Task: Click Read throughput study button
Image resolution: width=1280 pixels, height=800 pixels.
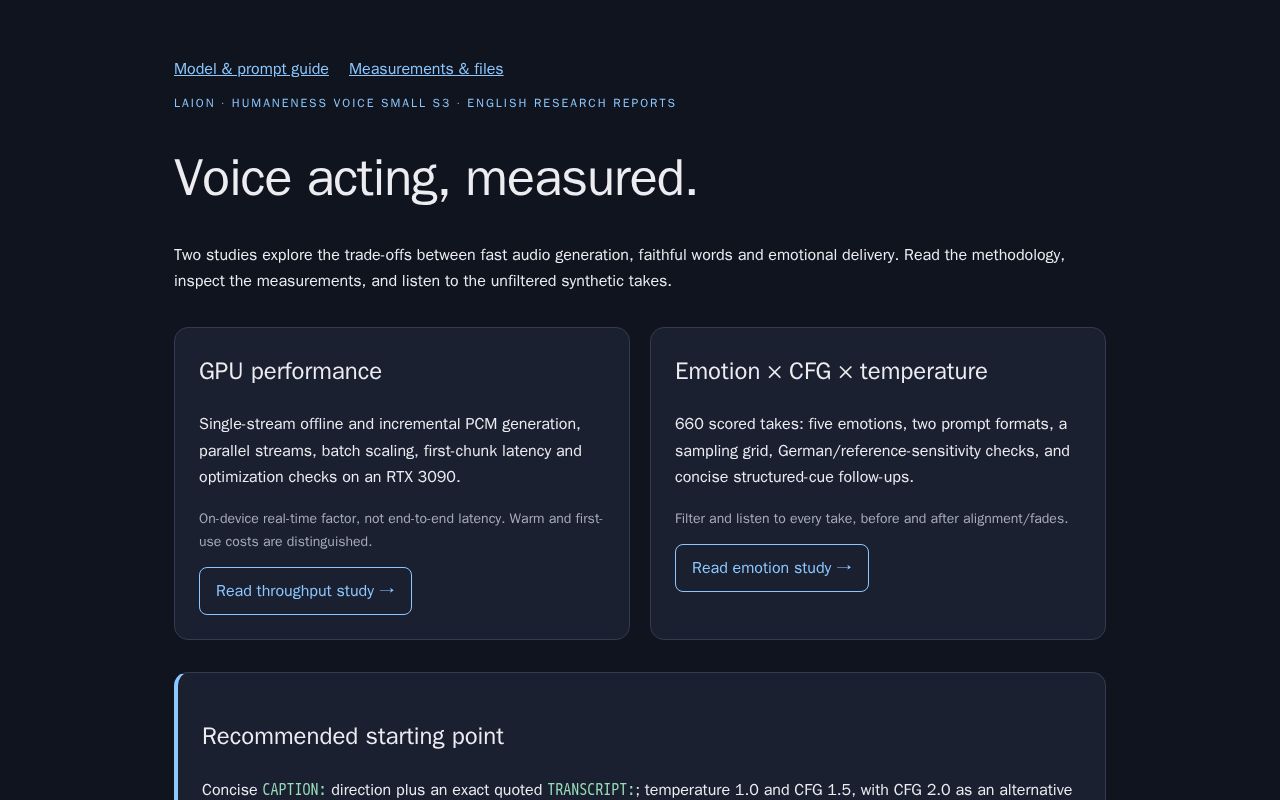Action: (x=305, y=591)
